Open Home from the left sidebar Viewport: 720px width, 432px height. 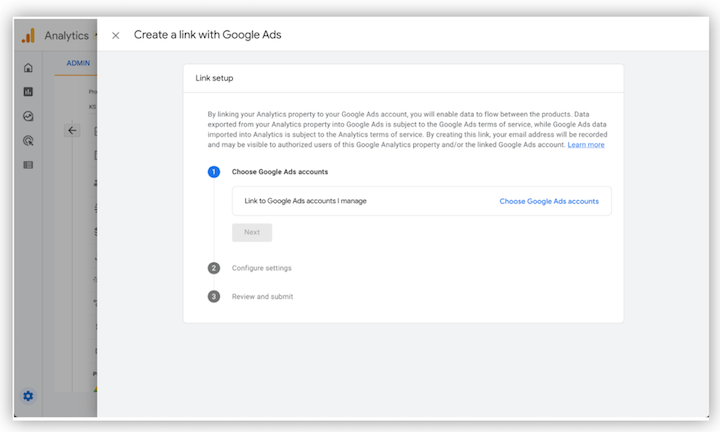pos(28,68)
